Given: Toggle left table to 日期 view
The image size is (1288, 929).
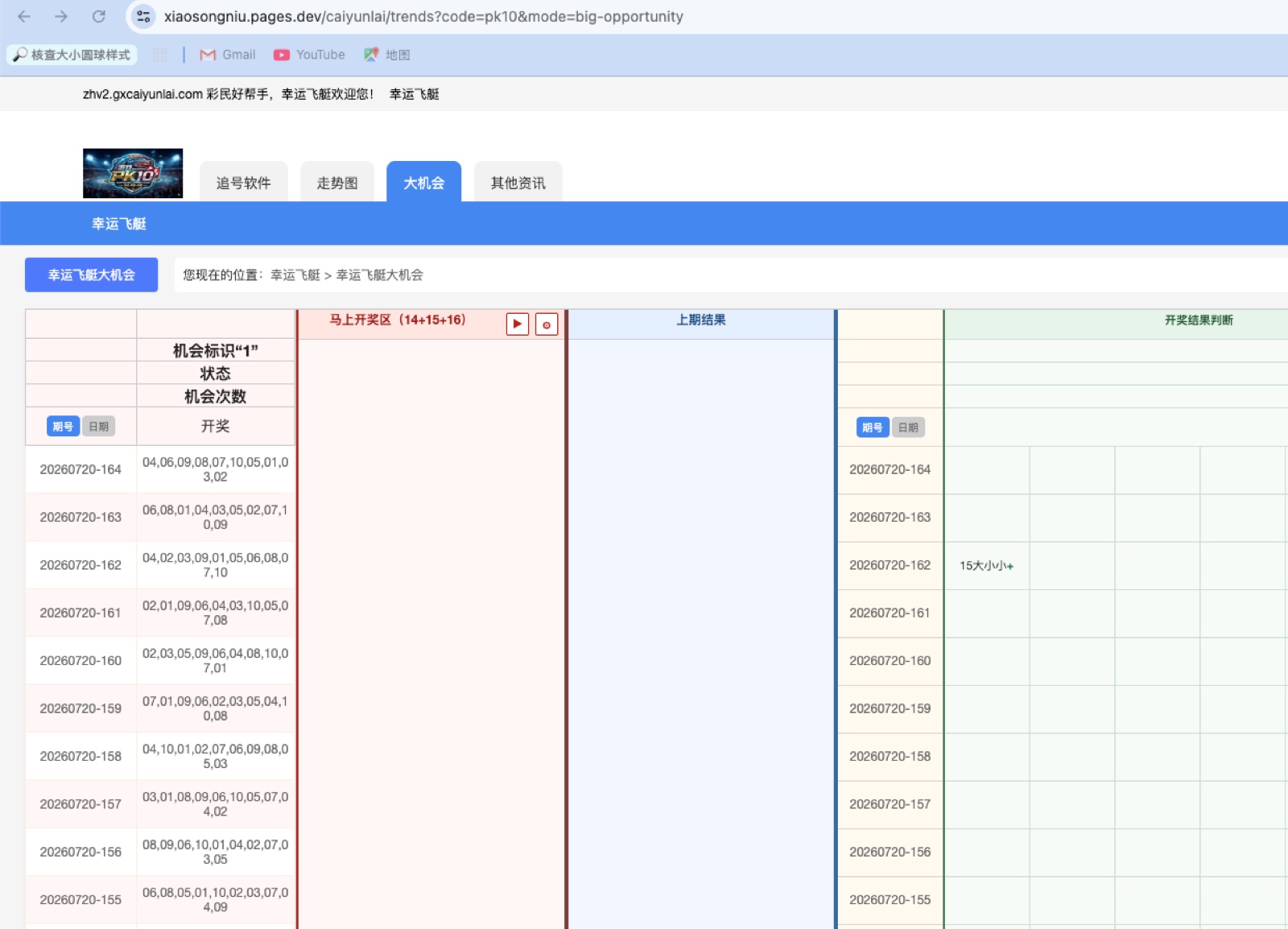Looking at the screenshot, I should [x=98, y=427].
